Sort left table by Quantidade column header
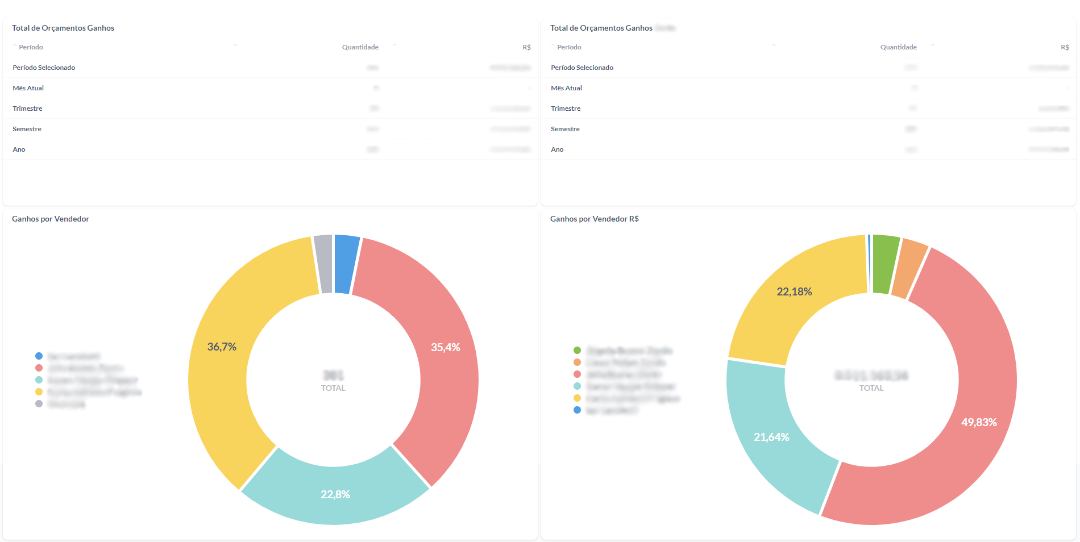Viewport: 1080px width, 542px height. pyautogui.click(x=359, y=47)
